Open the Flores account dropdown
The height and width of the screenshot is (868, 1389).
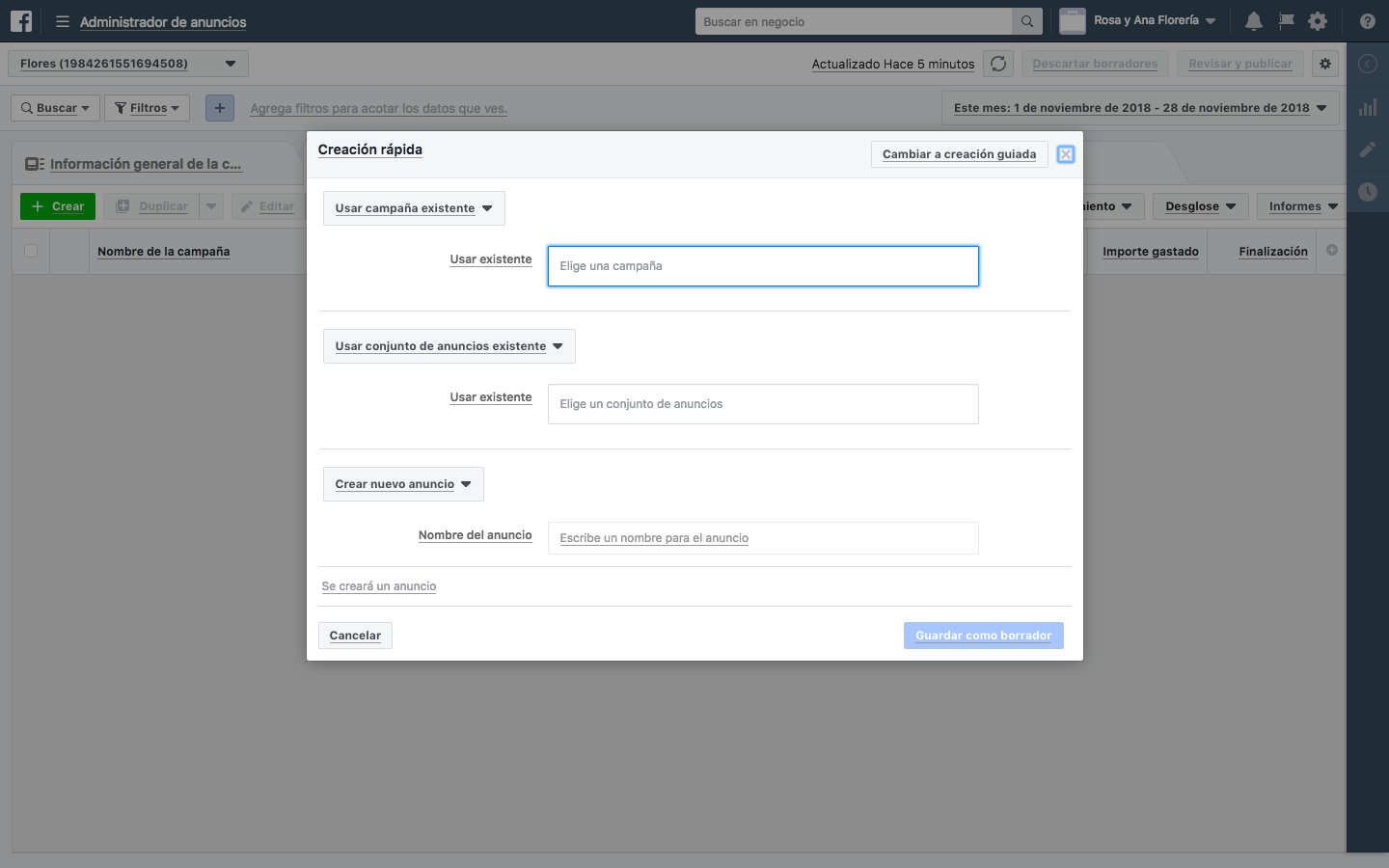tap(128, 64)
